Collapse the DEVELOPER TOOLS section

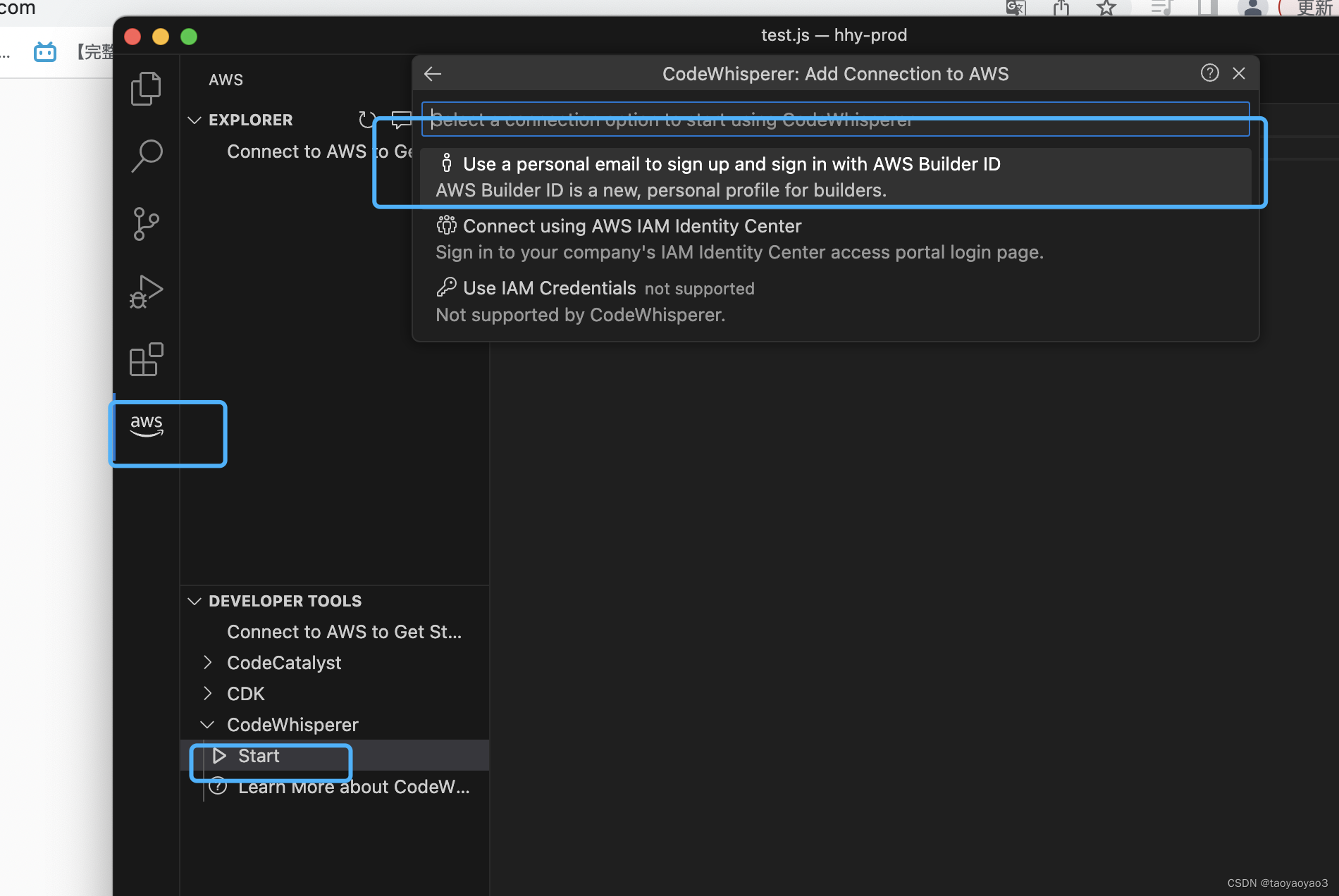pyautogui.click(x=195, y=602)
